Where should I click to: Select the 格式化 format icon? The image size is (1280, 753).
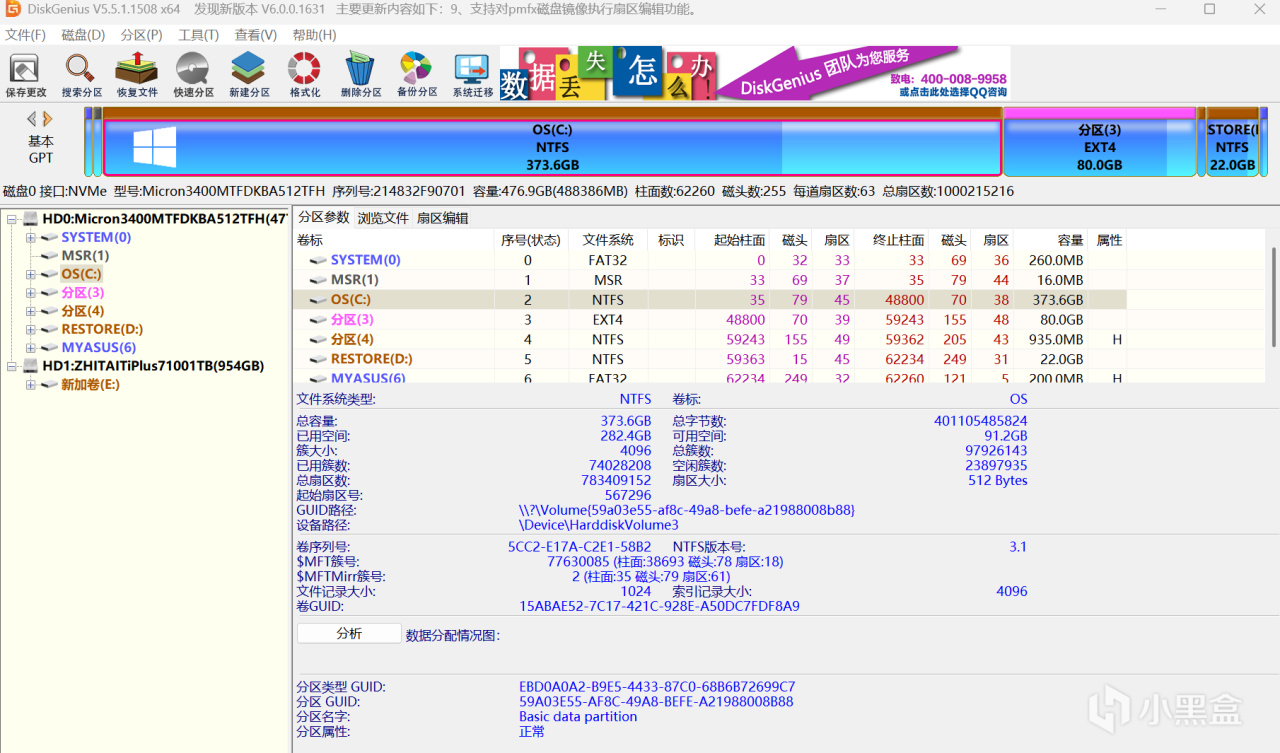305,75
